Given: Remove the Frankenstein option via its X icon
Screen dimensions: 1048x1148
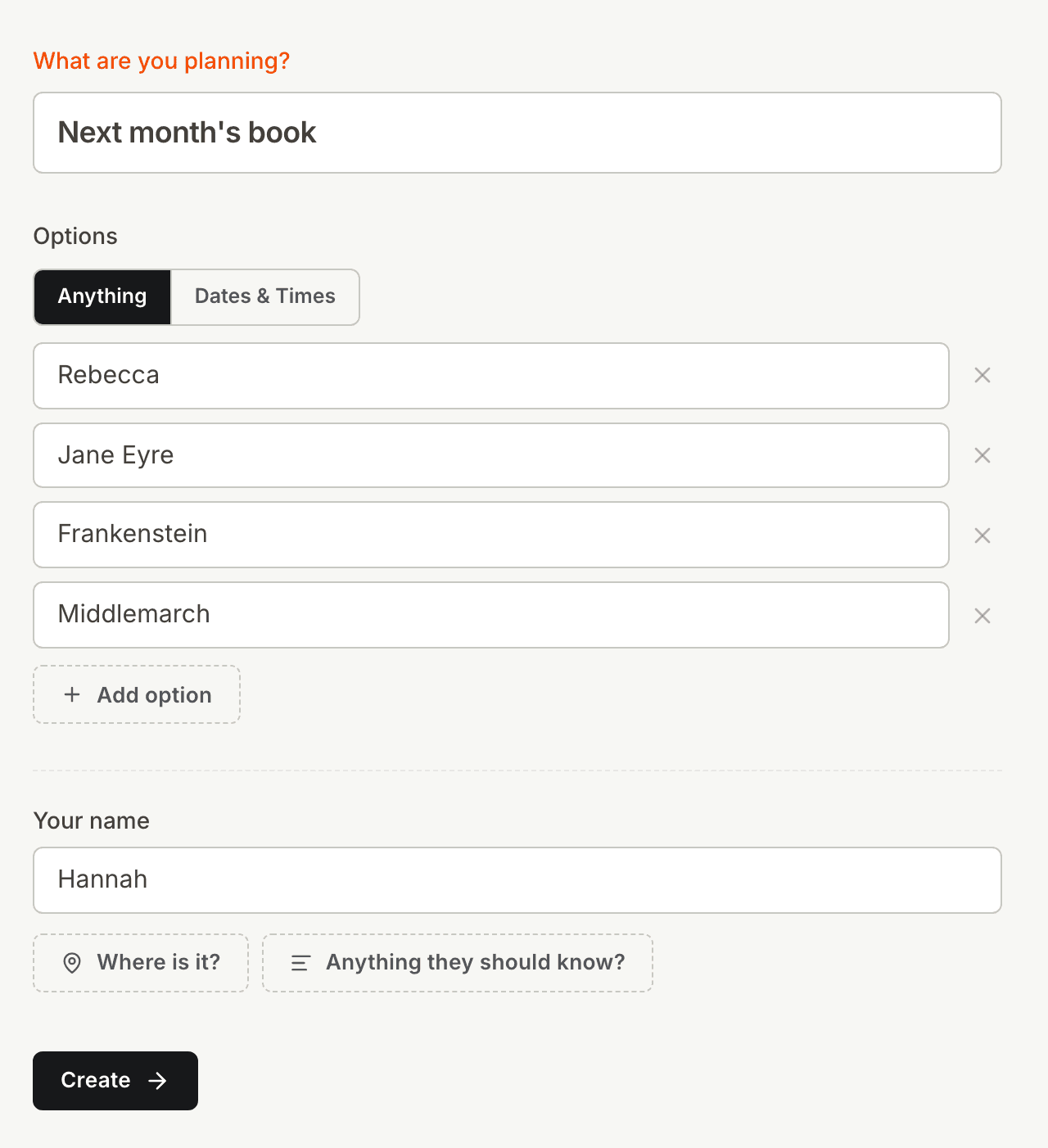Looking at the screenshot, I should coord(982,536).
